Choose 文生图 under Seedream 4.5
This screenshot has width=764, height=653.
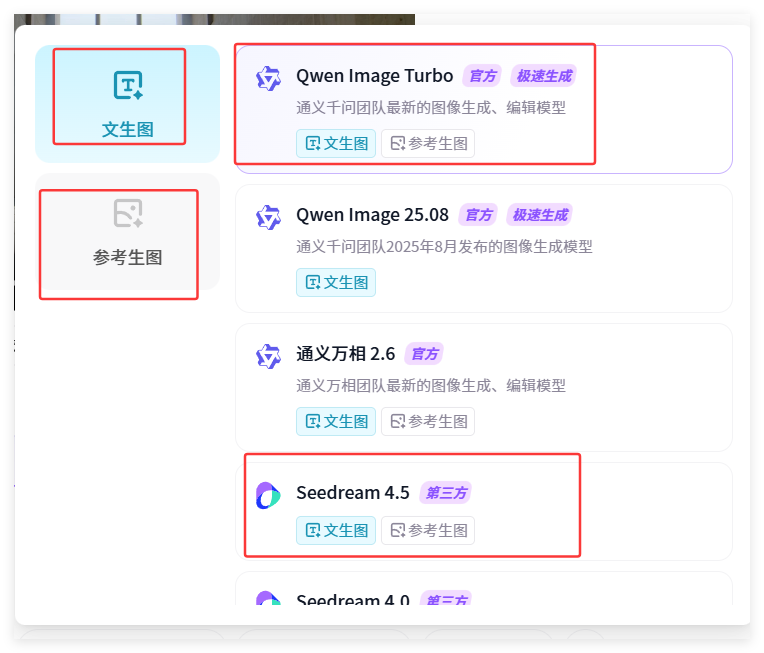coord(336,530)
